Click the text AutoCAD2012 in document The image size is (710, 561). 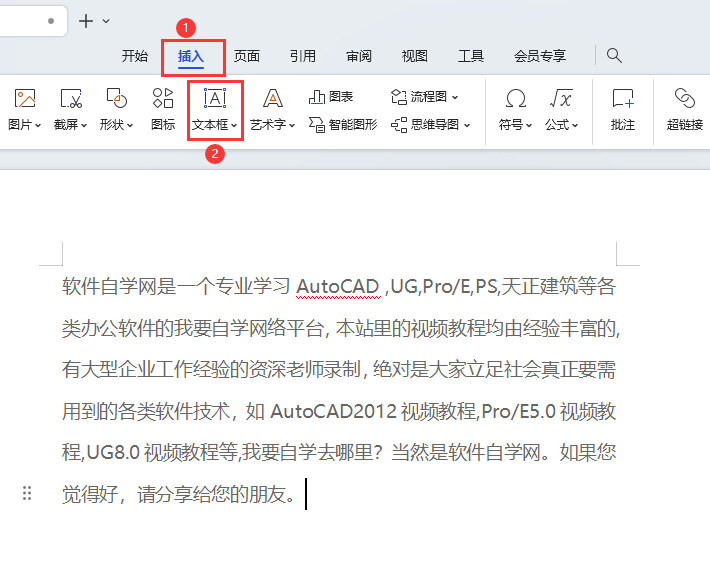(x=333, y=411)
